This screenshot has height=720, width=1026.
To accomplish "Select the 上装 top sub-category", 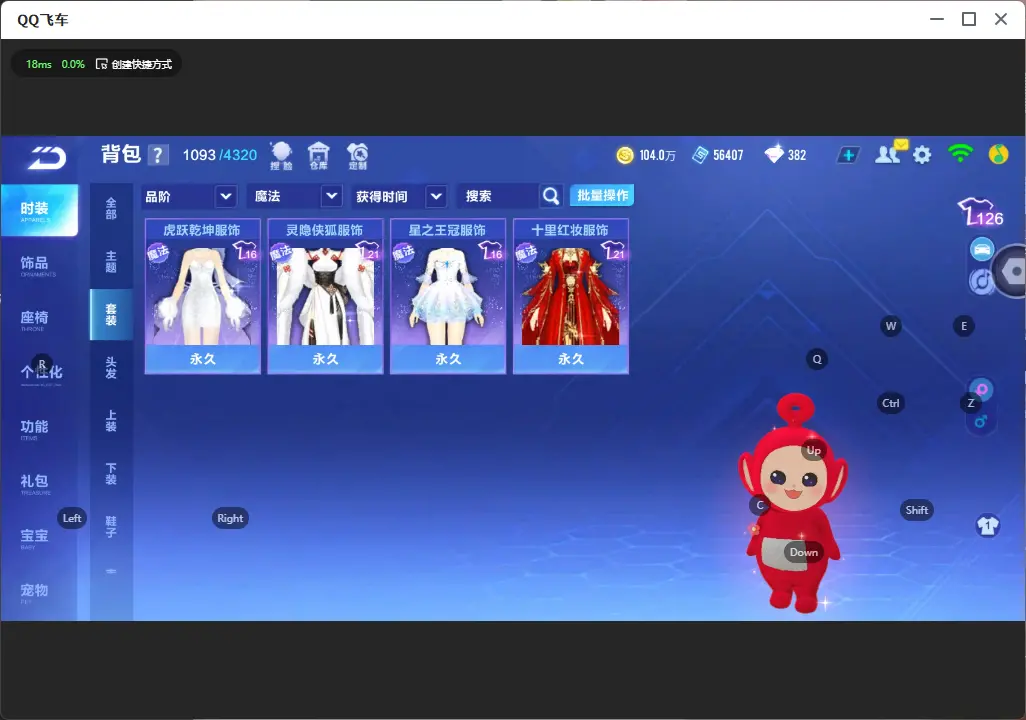I will tap(111, 421).
